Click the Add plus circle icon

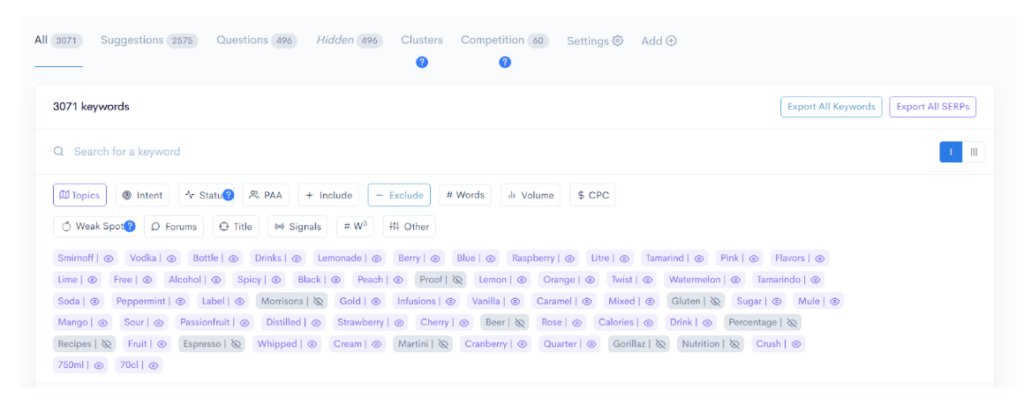pos(671,41)
